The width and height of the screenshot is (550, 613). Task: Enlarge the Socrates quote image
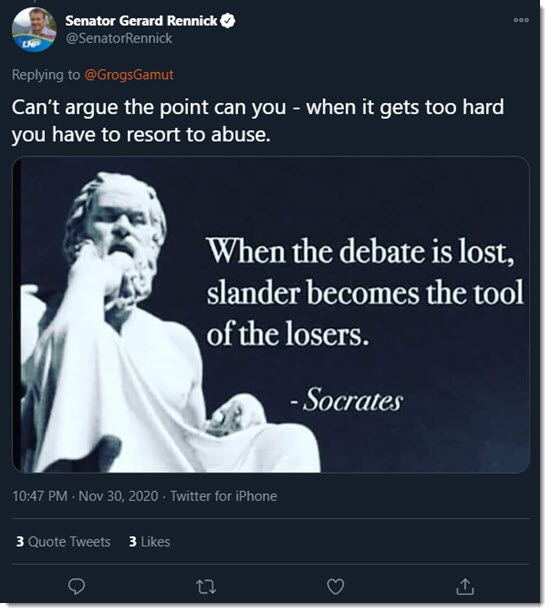click(271, 315)
